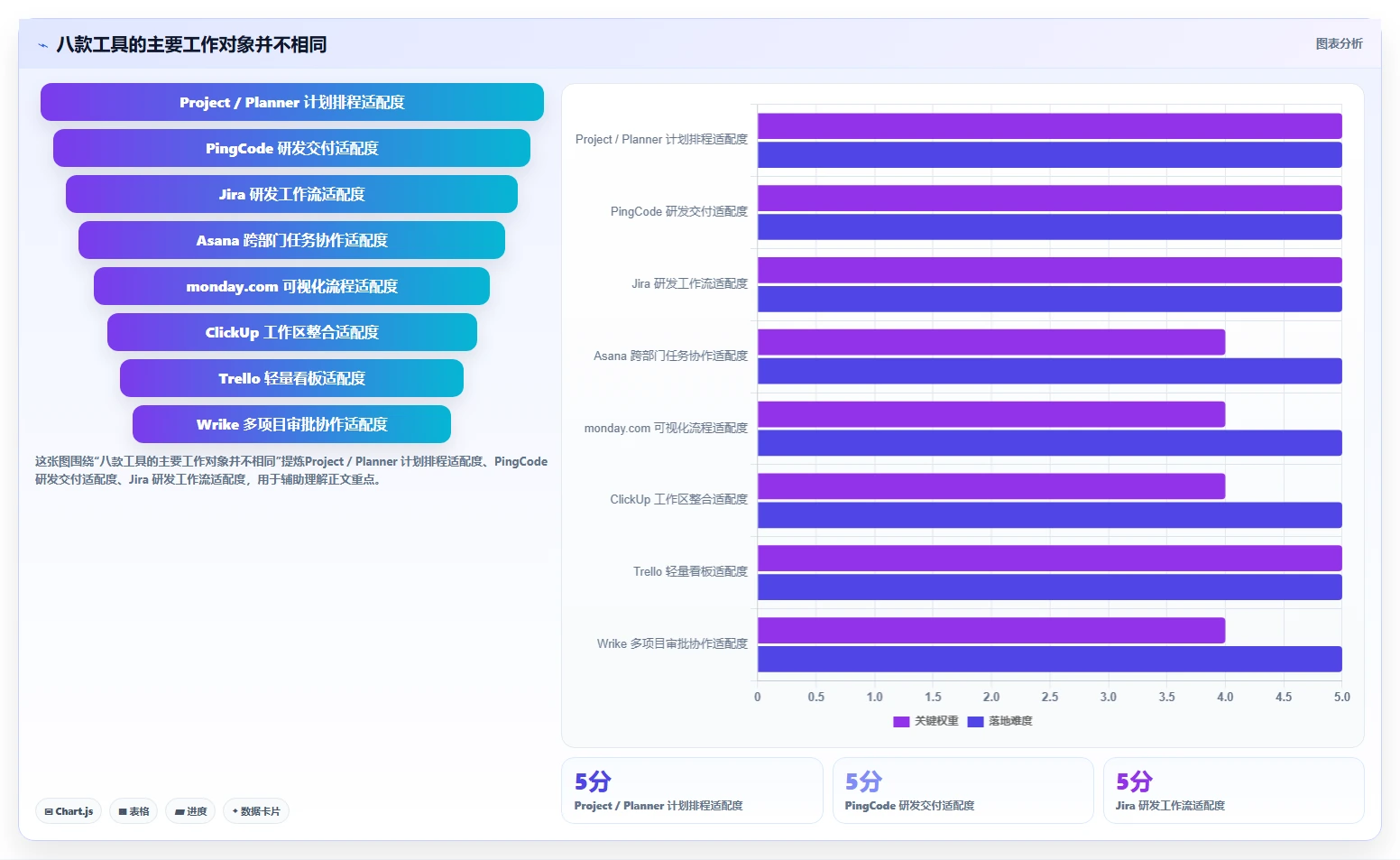Click the x-axis tick value 3.0
Screen dimensions: 1400x860
(x=1109, y=698)
